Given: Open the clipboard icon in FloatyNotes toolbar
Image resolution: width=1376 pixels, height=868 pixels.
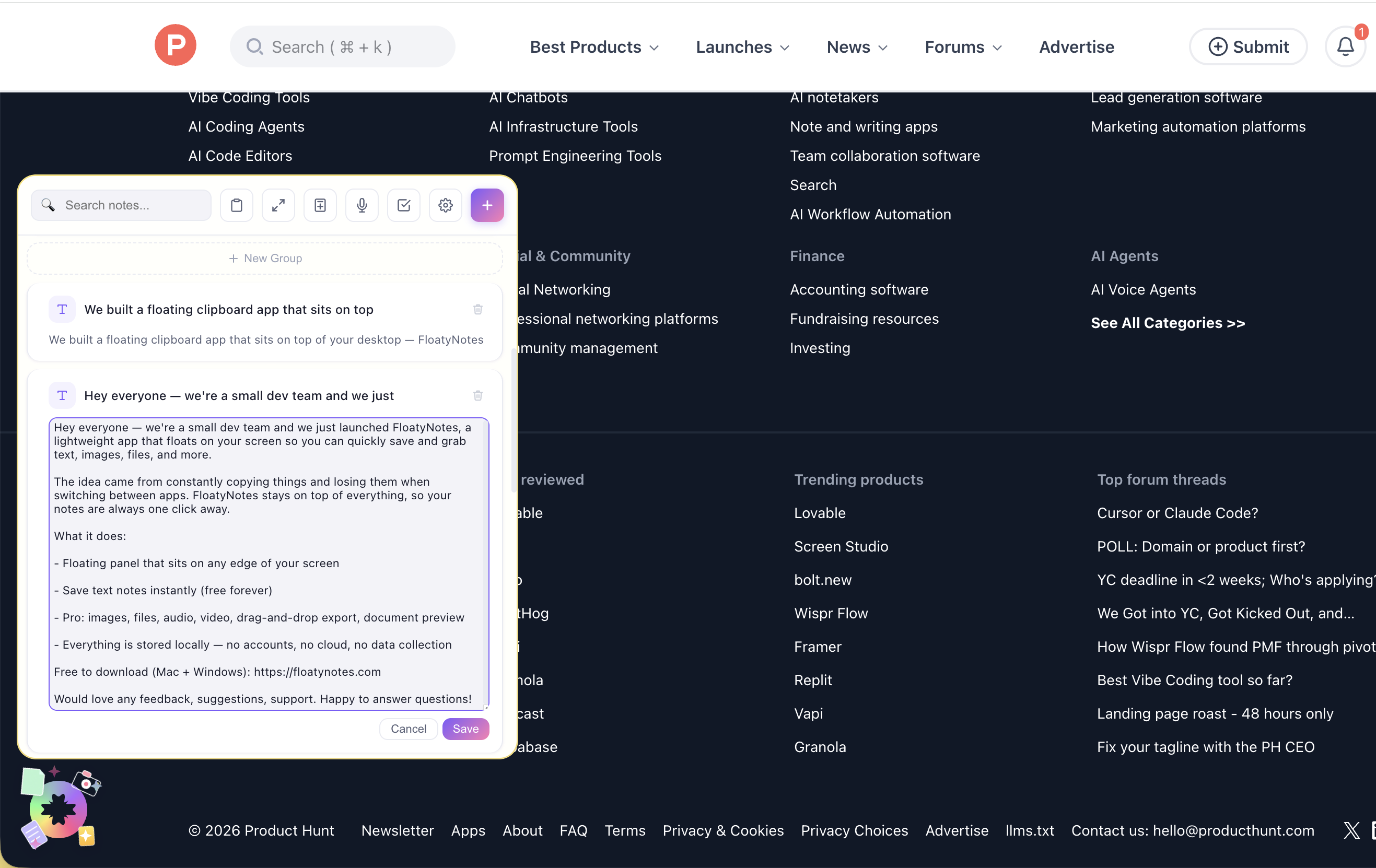Looking at the screenshot, I should coord(236,205).
